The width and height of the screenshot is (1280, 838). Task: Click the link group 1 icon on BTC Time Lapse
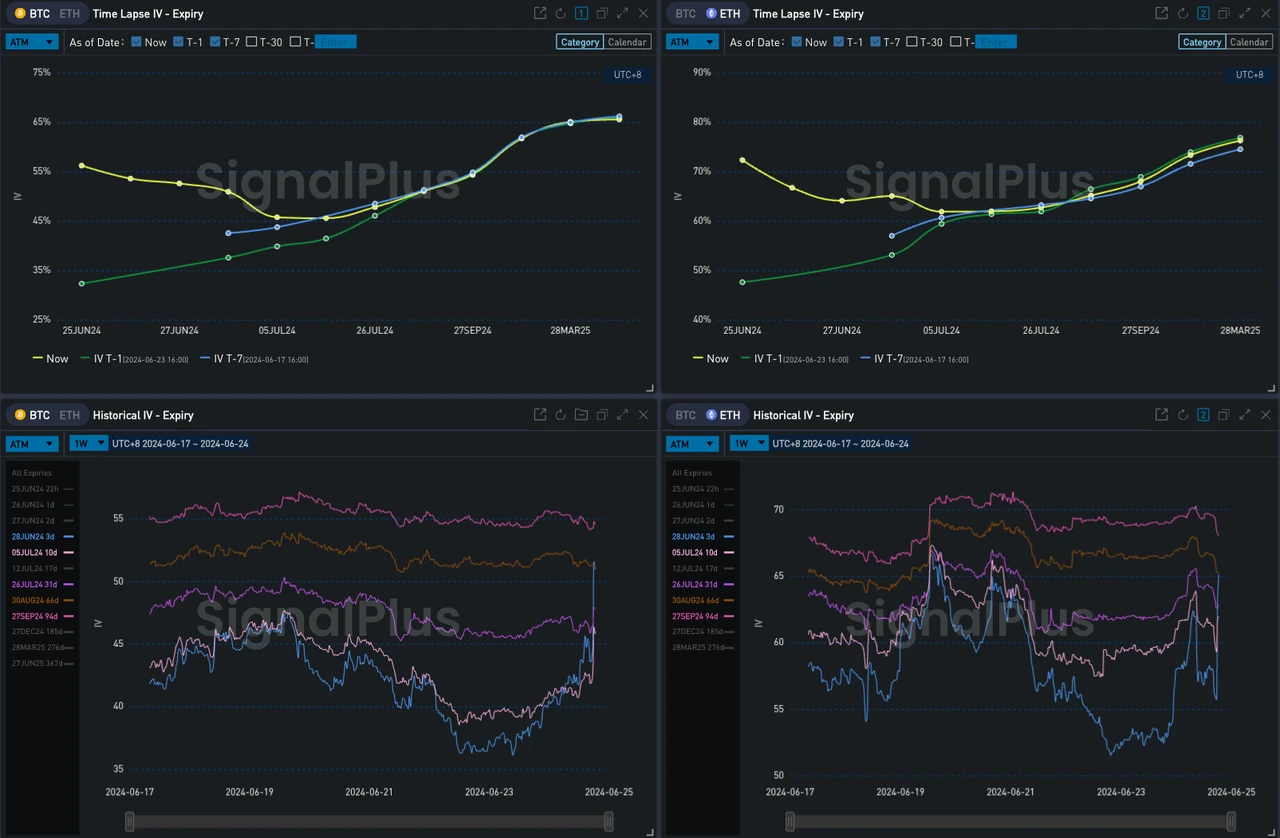581,14
